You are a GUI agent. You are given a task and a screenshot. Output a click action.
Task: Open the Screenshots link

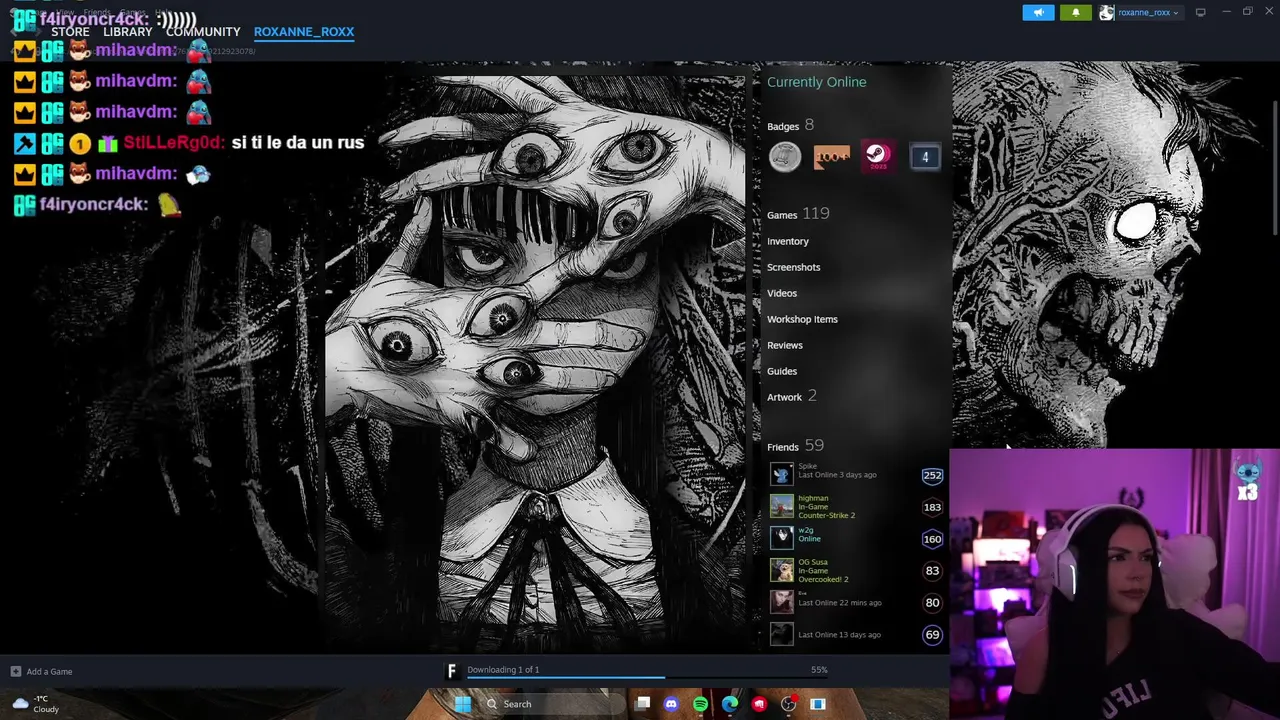tap(793, 267)
